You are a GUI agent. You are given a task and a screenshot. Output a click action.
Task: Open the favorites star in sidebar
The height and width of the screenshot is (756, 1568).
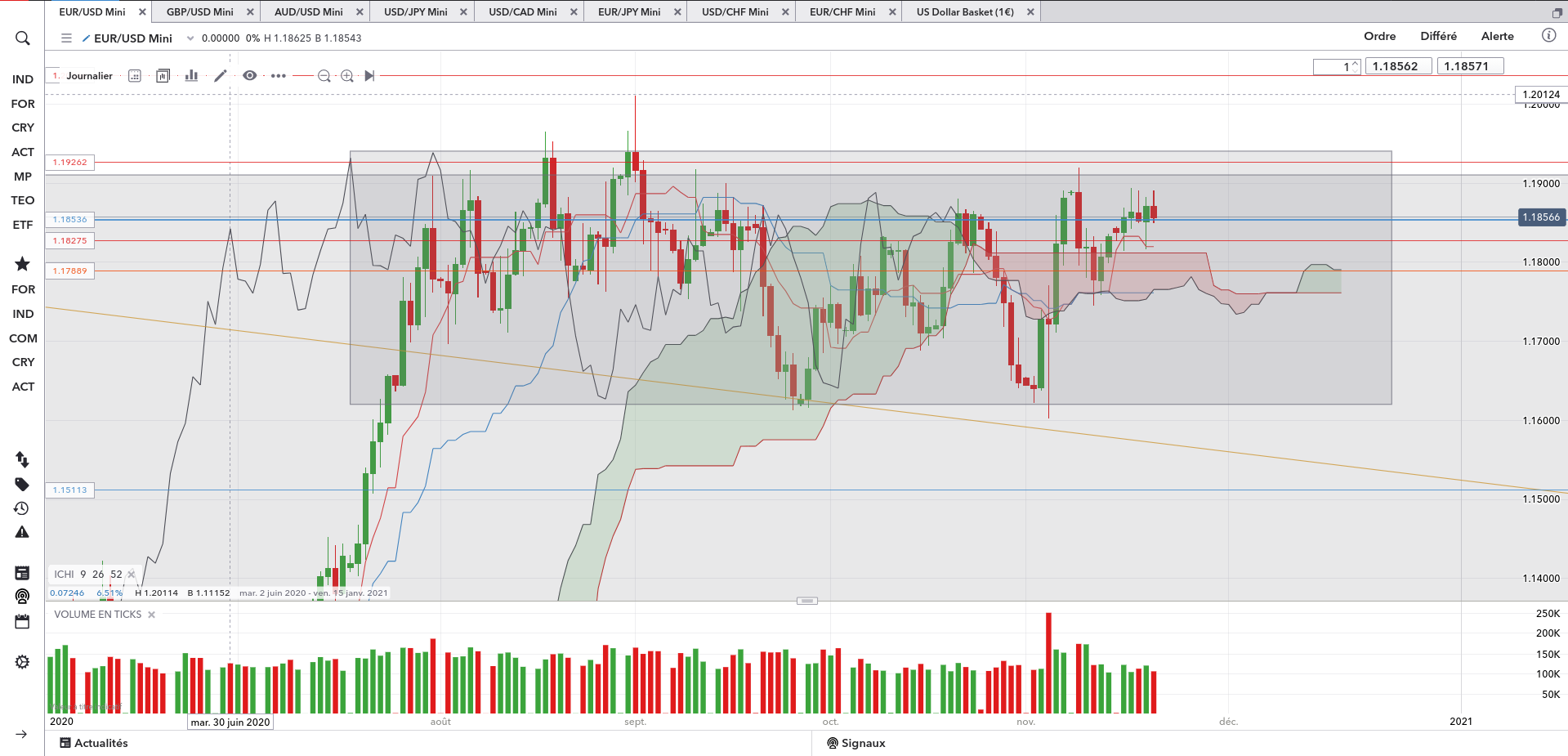pos(22,263)
